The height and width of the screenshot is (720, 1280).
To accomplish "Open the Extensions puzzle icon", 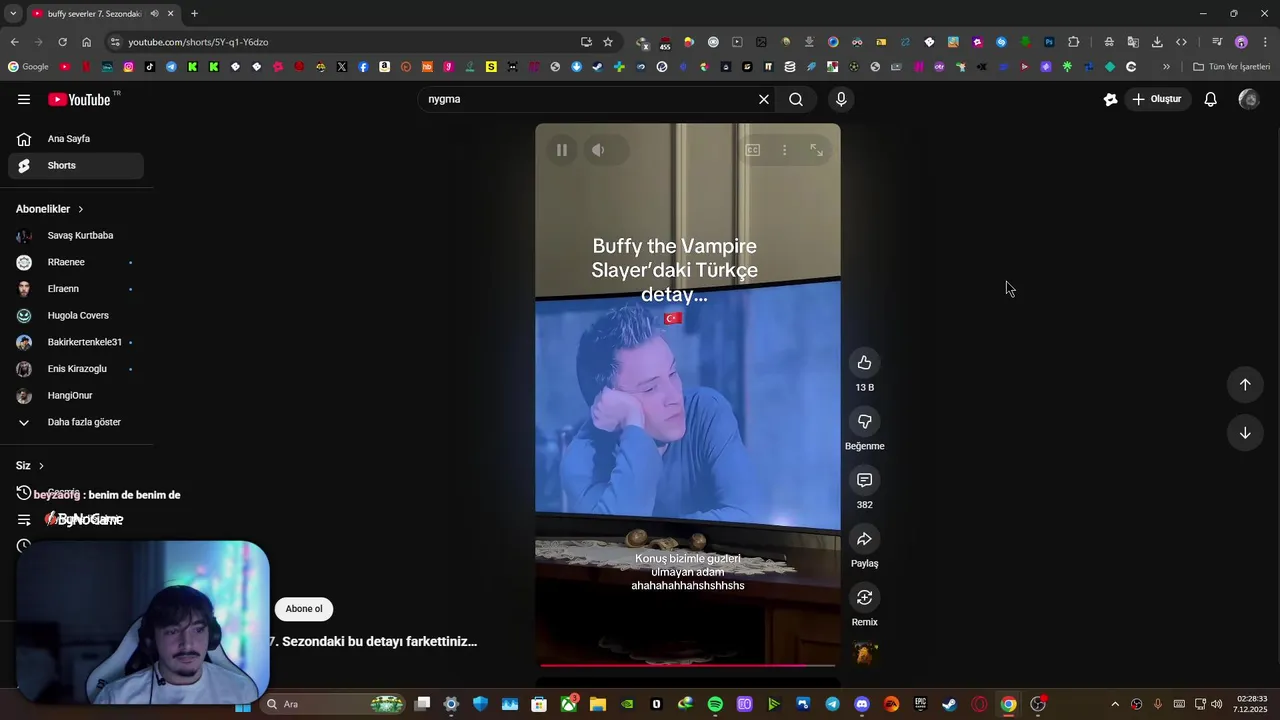I will pyautogui.click(x=1074, y=42).
